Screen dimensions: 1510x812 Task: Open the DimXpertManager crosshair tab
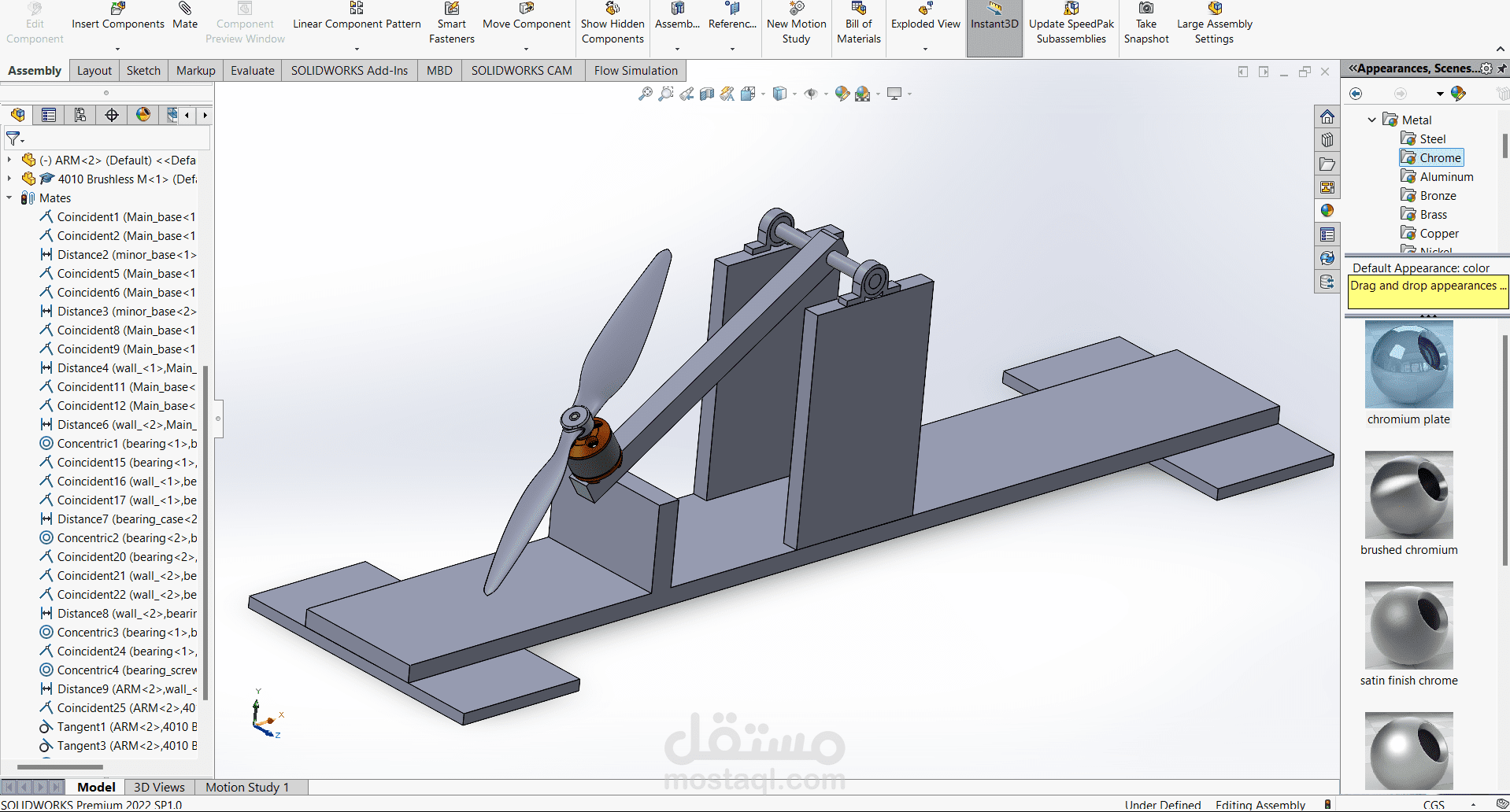click(112, 115)
